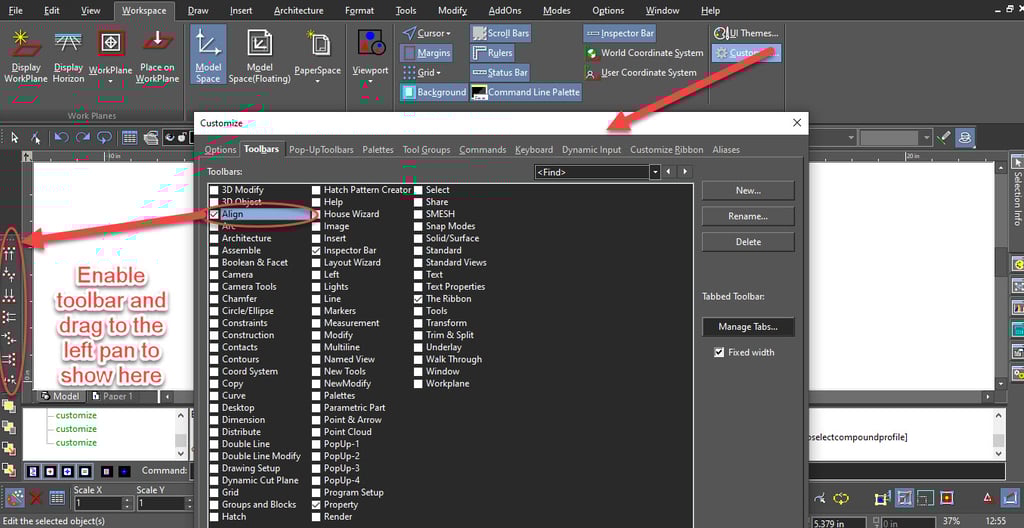Enable the Dimension toolbar checkbox
This screenshot has width=1024, height=528.
pos(214,420)
